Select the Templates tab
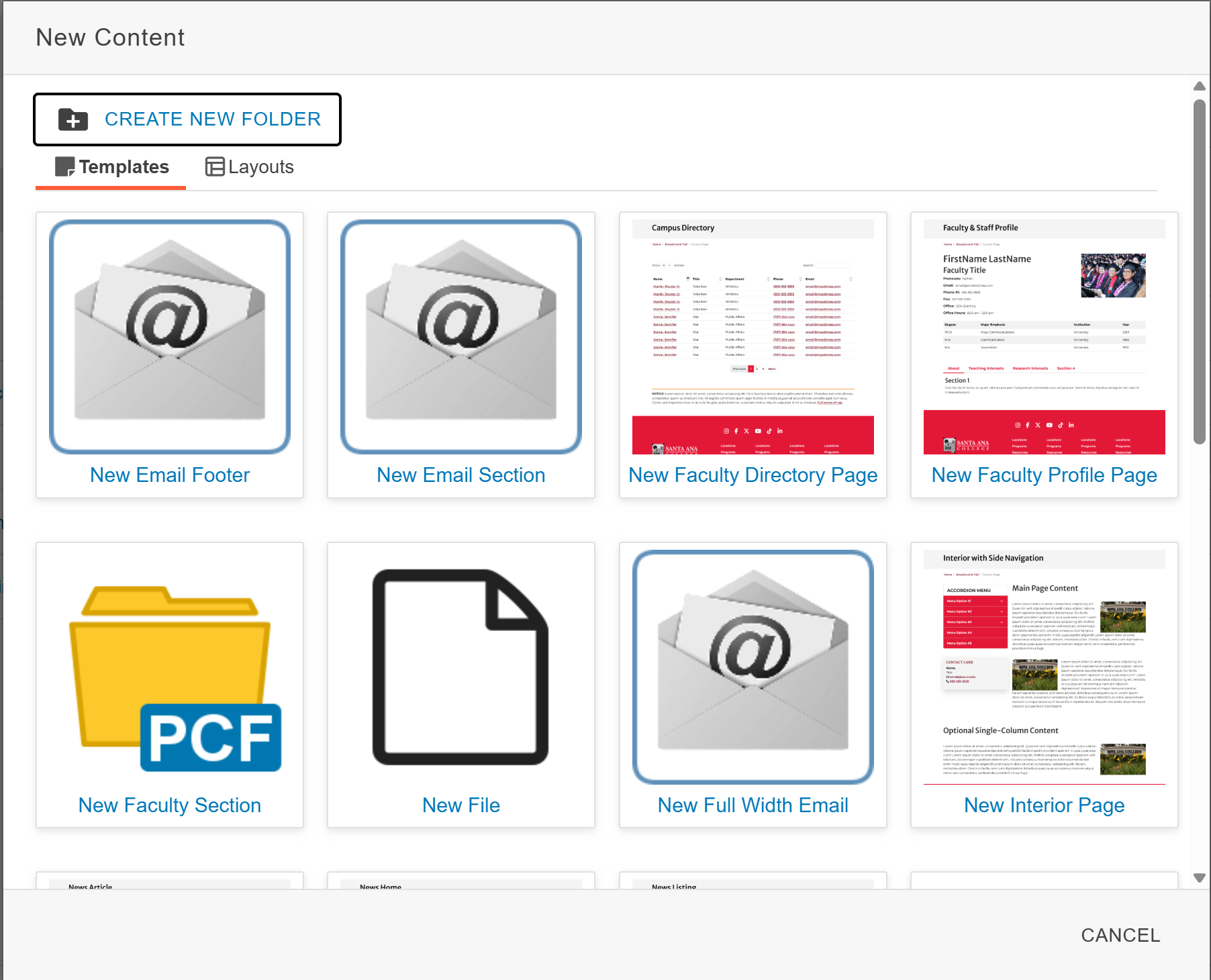This screenshot has height=980, width=1211. click(111, 167)
